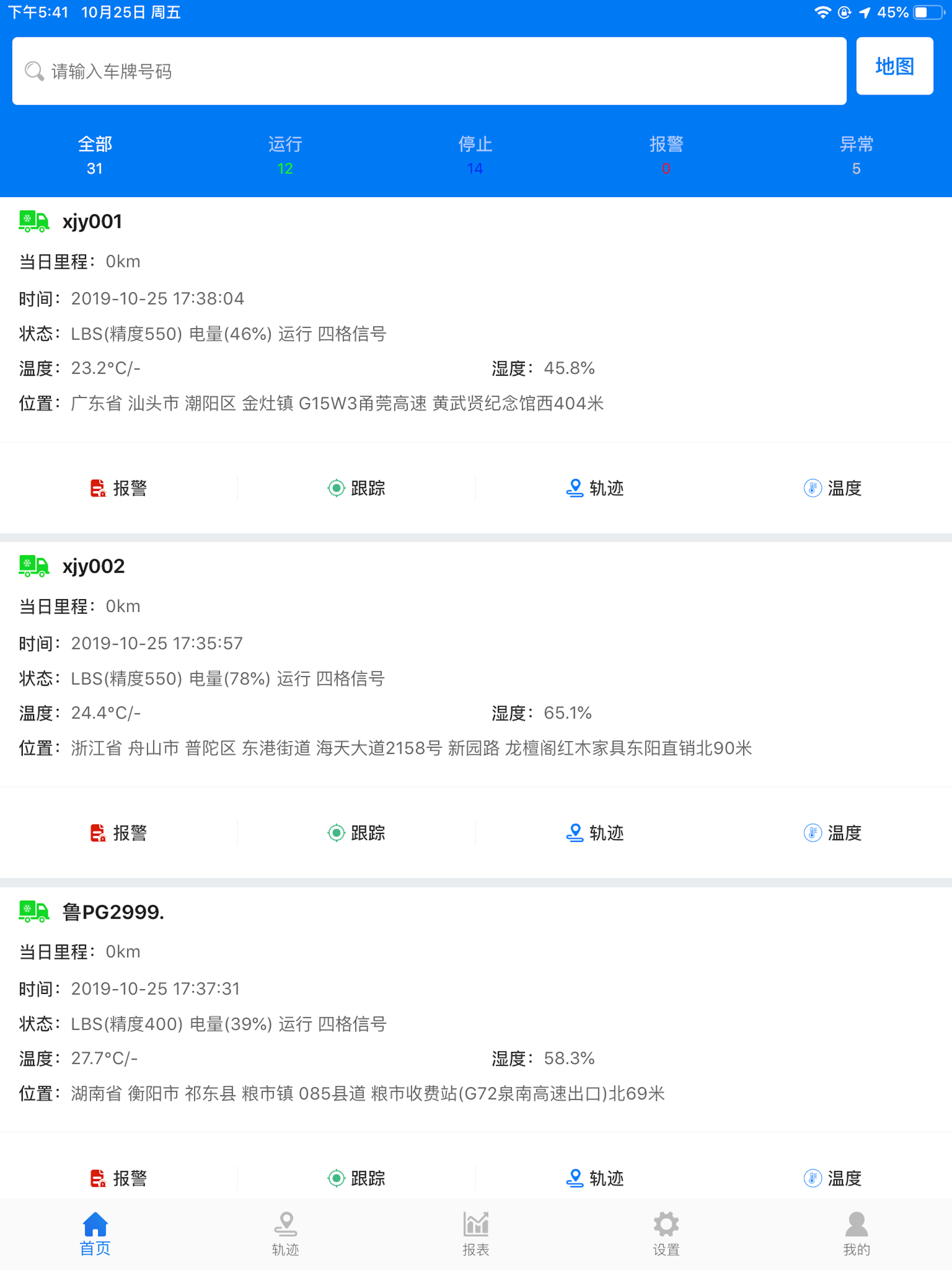The width and height of the screenshot is (952, 1270).
Task: Open the 地图 map view
Action: click(x=894, y=66)
